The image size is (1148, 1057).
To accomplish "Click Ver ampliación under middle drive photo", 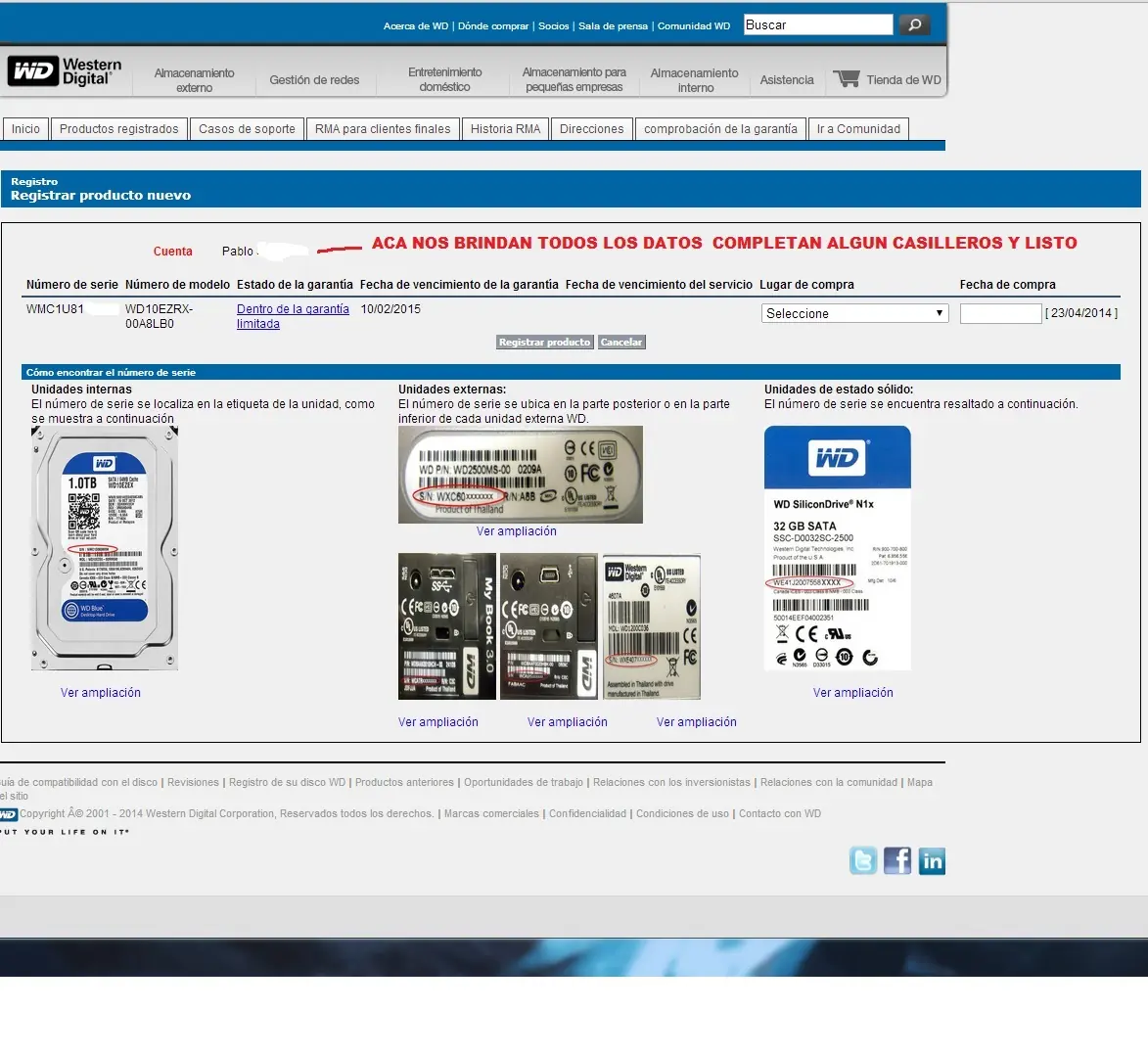I will point(568,721).
